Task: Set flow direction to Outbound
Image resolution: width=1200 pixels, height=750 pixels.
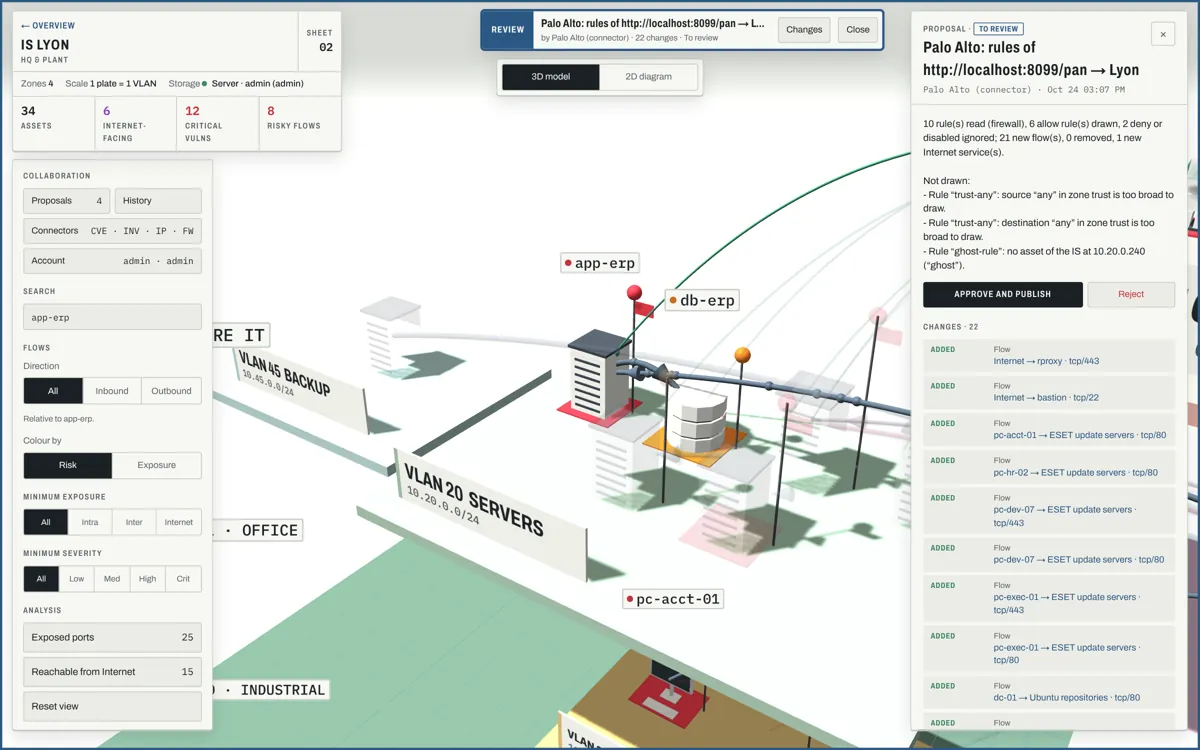Action: tap(171, 391)
